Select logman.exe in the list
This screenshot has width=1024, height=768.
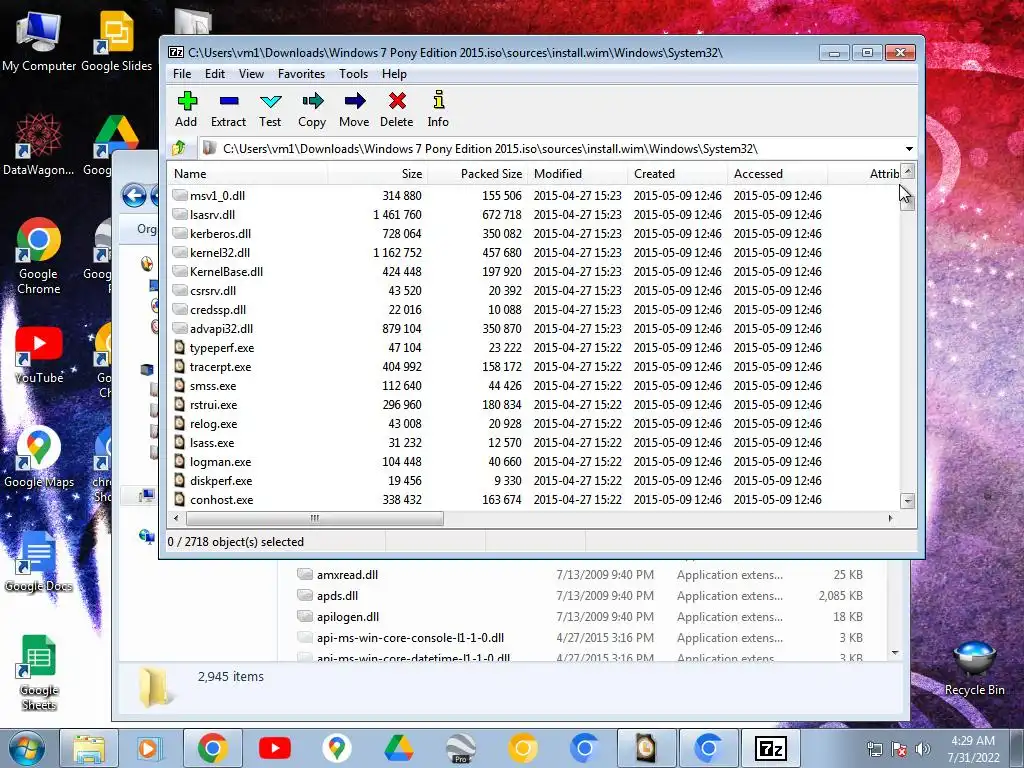(533, 461)
